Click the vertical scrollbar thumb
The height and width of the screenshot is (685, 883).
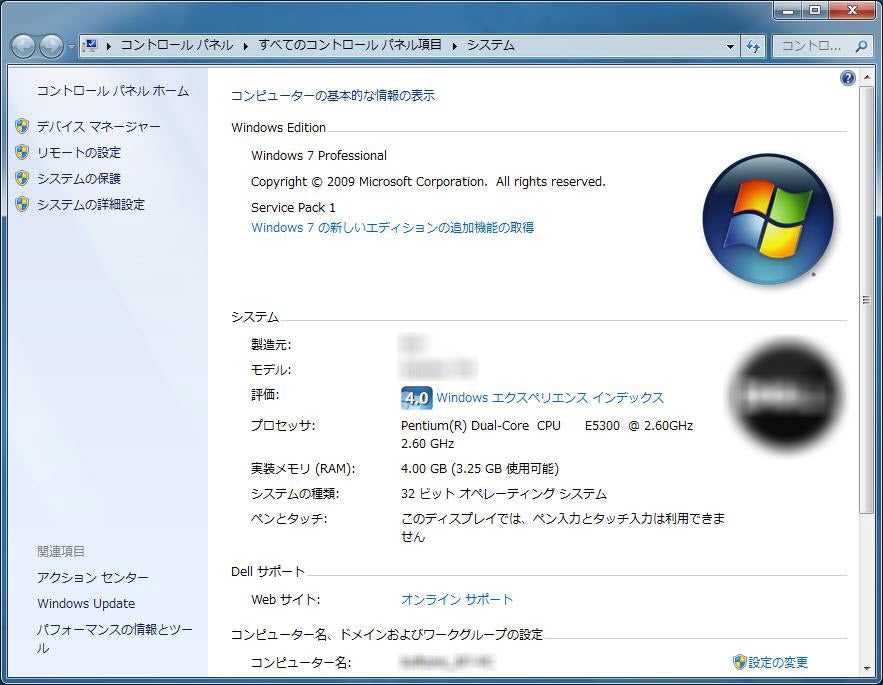(x=866, y=300)
